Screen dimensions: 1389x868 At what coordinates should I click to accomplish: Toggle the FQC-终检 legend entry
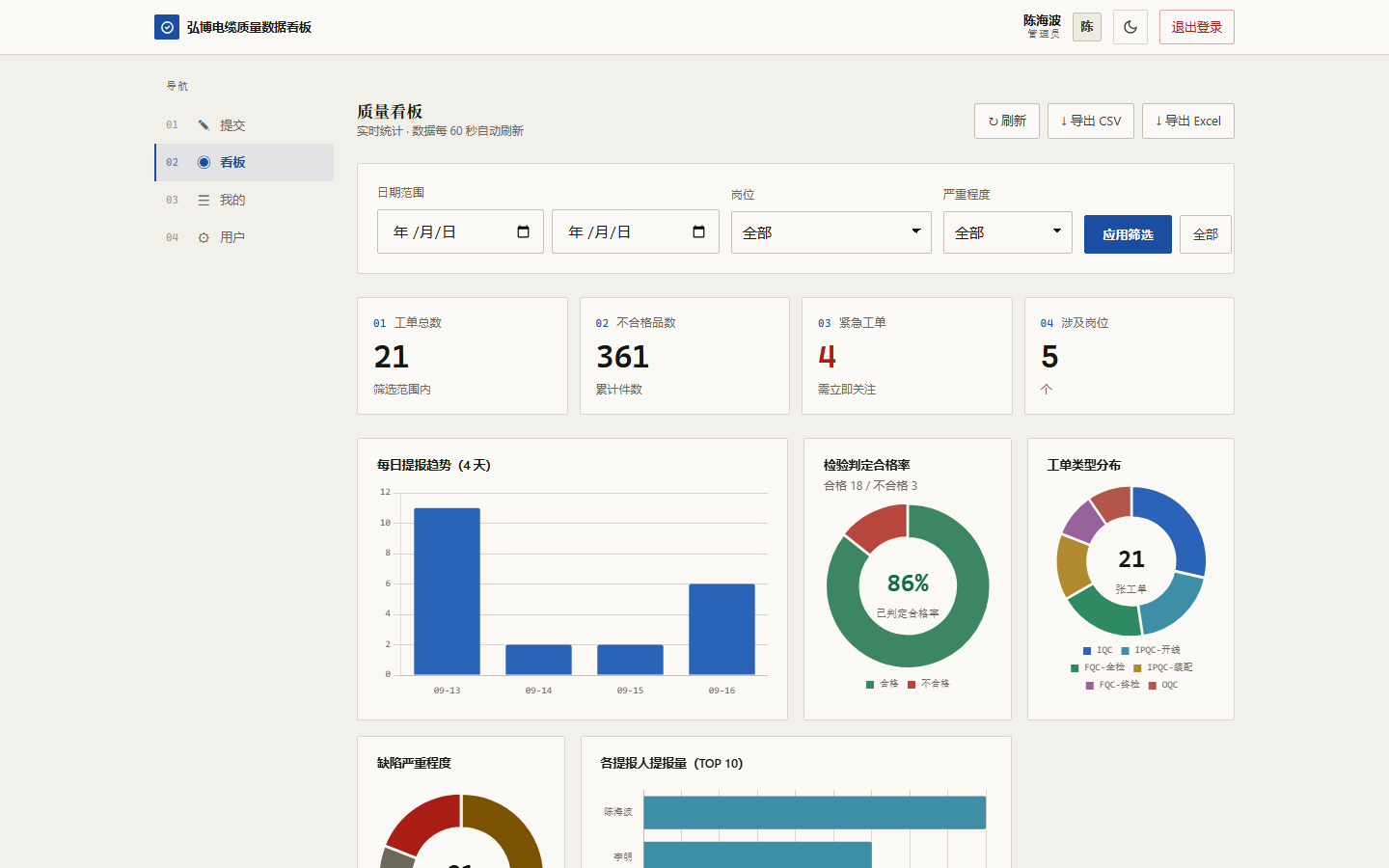point(1112,685)
